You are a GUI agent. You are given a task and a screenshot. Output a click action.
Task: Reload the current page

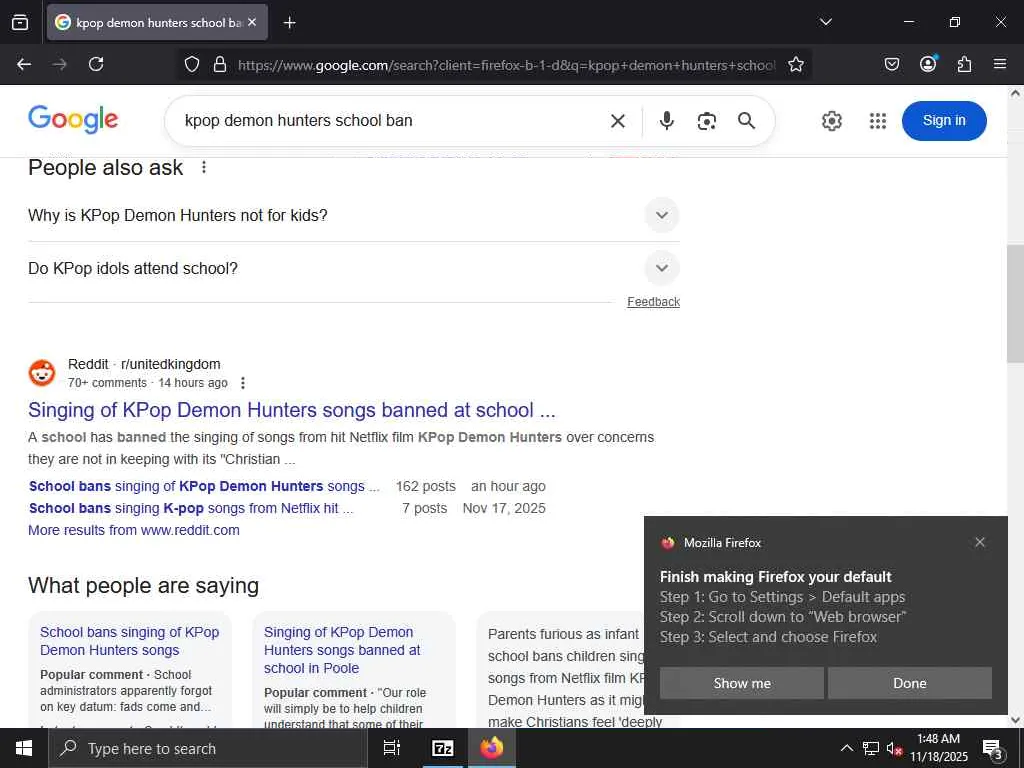pos(96,64)
